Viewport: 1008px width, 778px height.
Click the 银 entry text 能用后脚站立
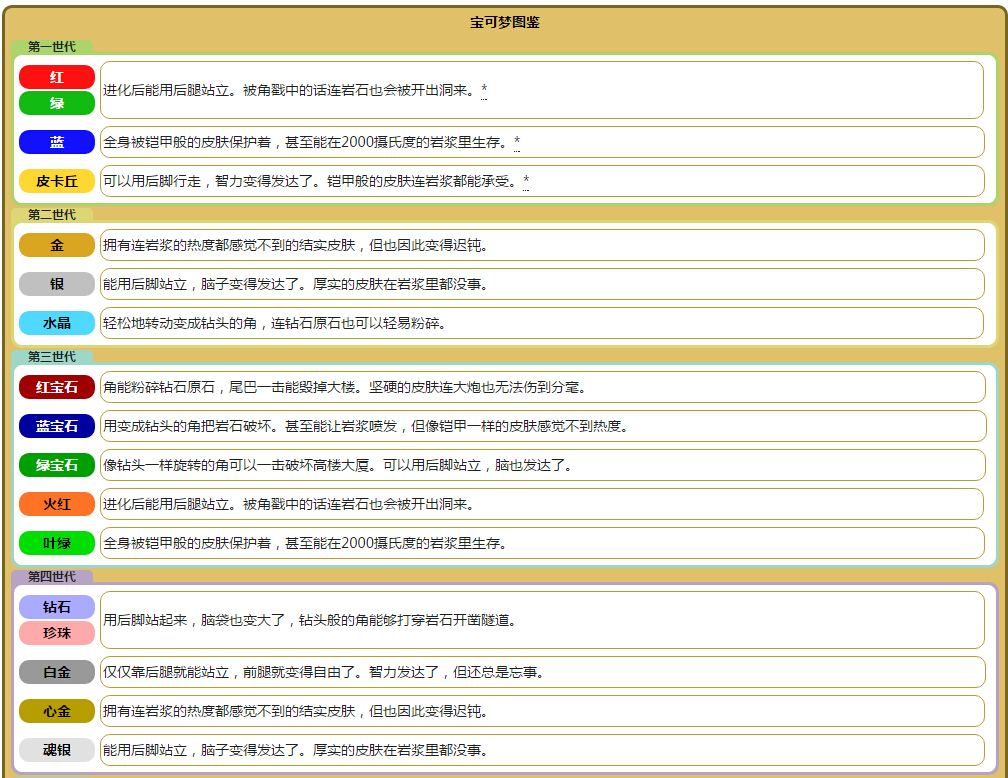pos(296,284)
